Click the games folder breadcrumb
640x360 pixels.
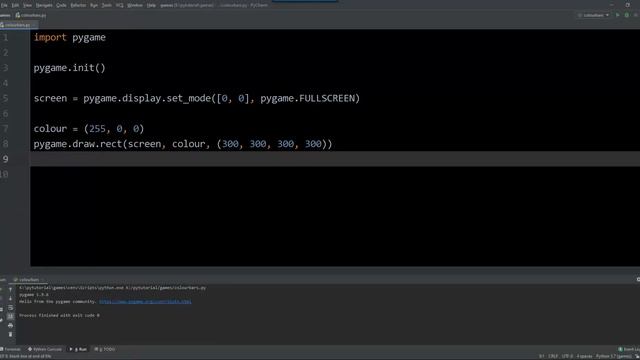pos(5,15)
